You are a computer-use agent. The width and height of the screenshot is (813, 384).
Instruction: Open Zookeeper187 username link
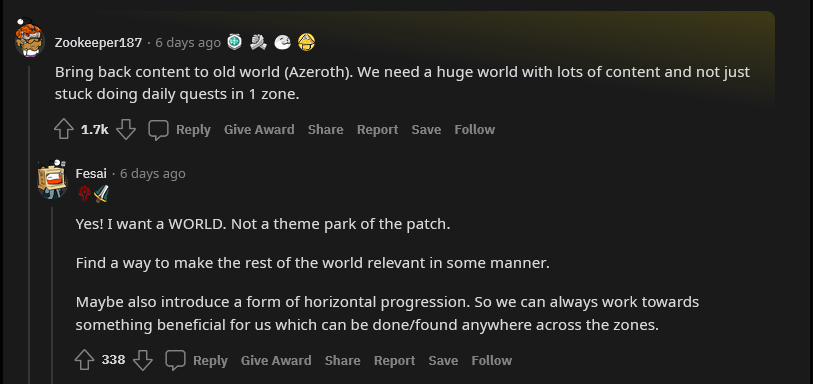(99, 42)
